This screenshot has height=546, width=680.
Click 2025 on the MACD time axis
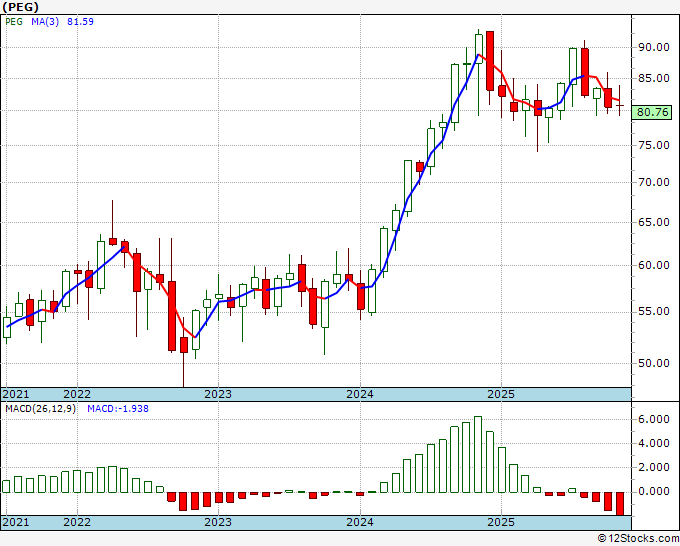(x=501, y=522)
